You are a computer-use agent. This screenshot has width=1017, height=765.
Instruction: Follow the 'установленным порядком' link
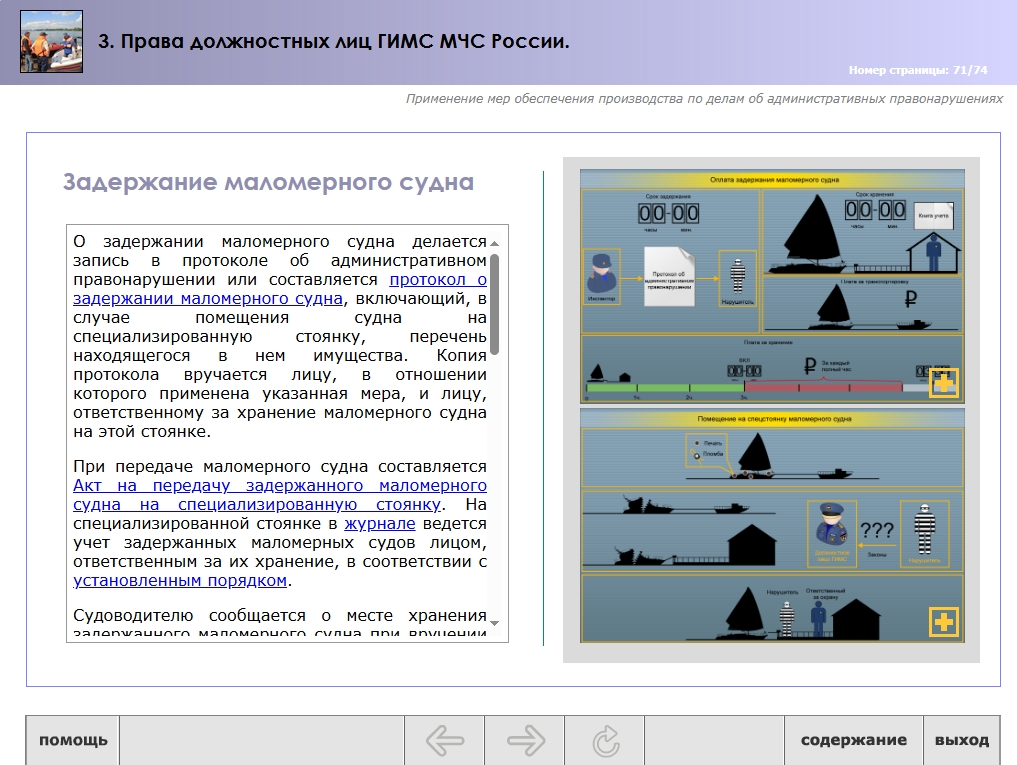coord(180,580)
